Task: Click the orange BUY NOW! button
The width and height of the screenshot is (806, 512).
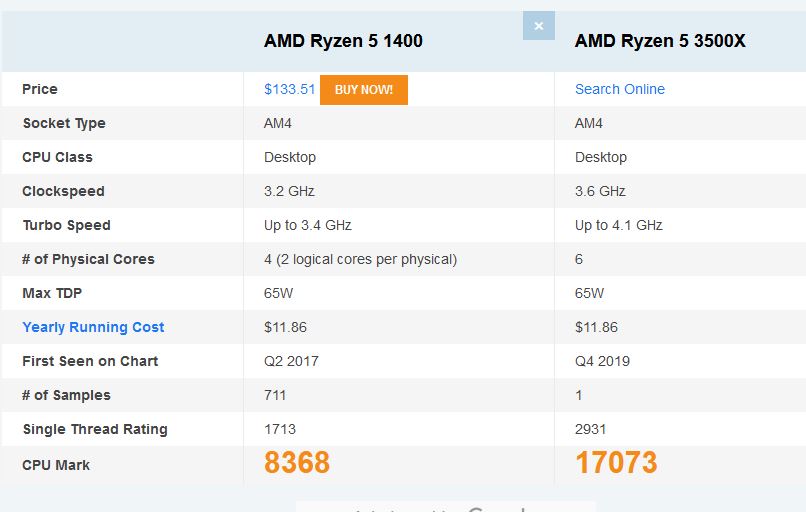Action: tap(364, 90)
